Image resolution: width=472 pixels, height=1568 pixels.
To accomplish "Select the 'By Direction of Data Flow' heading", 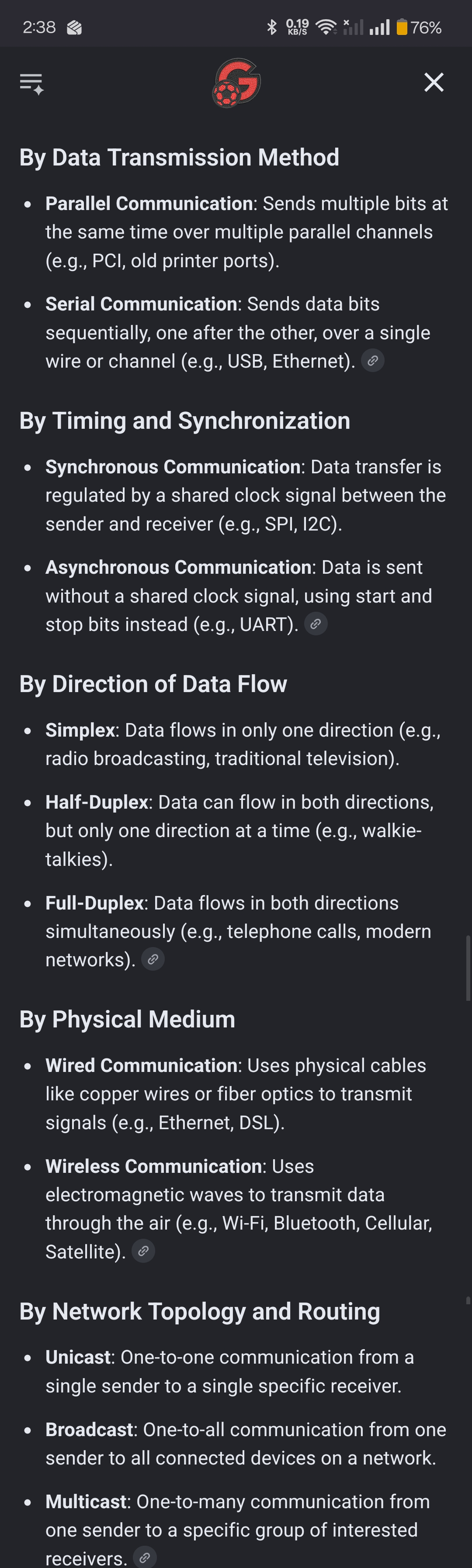I will [x=153, y=684].
